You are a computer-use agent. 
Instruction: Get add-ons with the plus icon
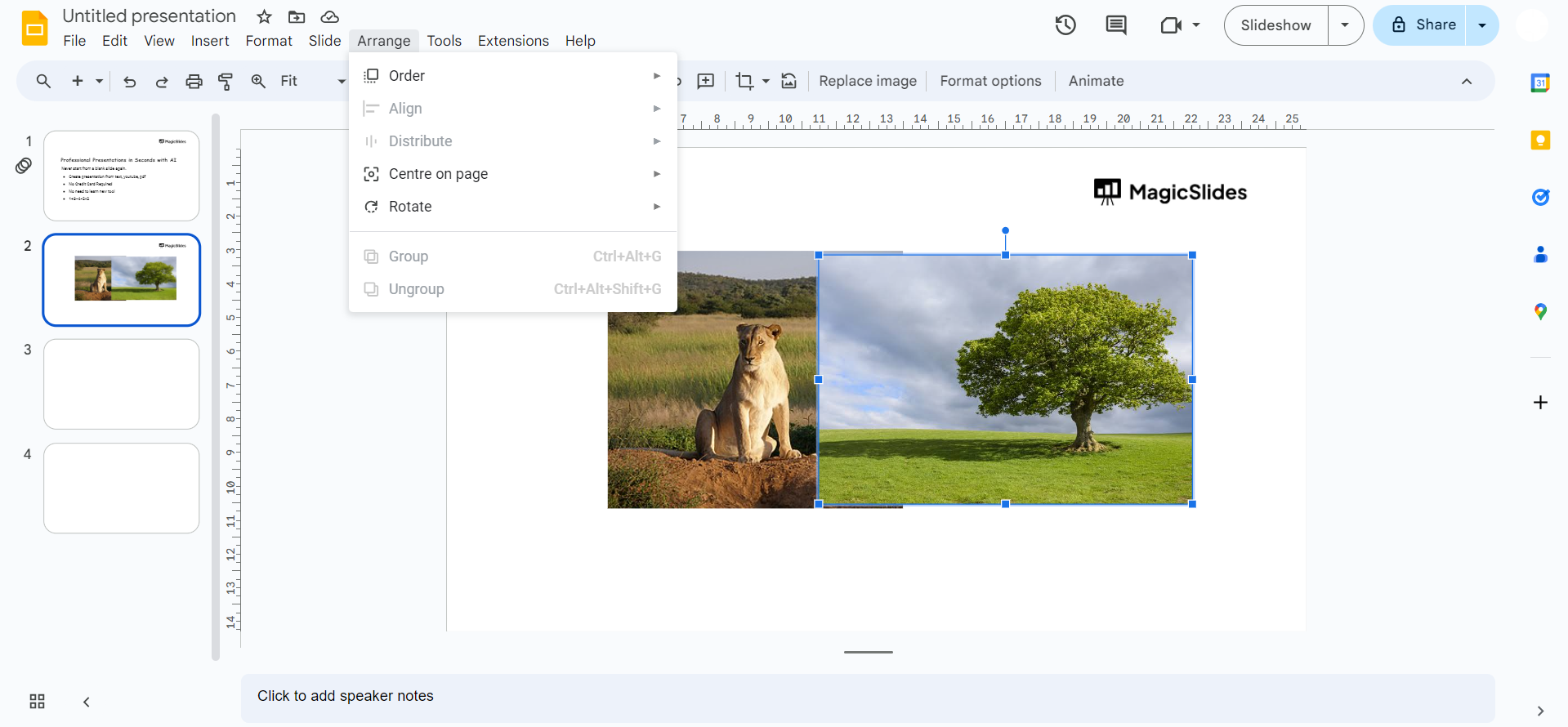pyautogui.click(x=1540, y=403)
